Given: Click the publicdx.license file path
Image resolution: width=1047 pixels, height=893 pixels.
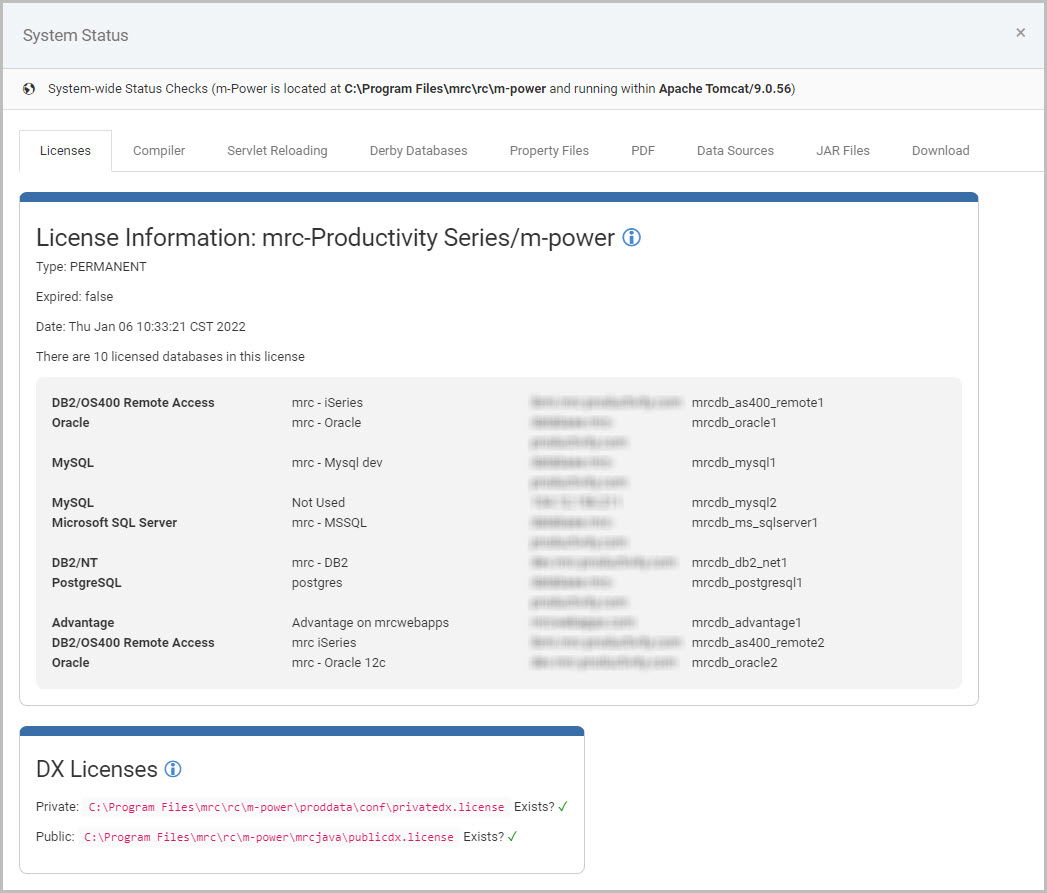Looking at the screenshot, I should pyautogui.click(x=268, y=838).
